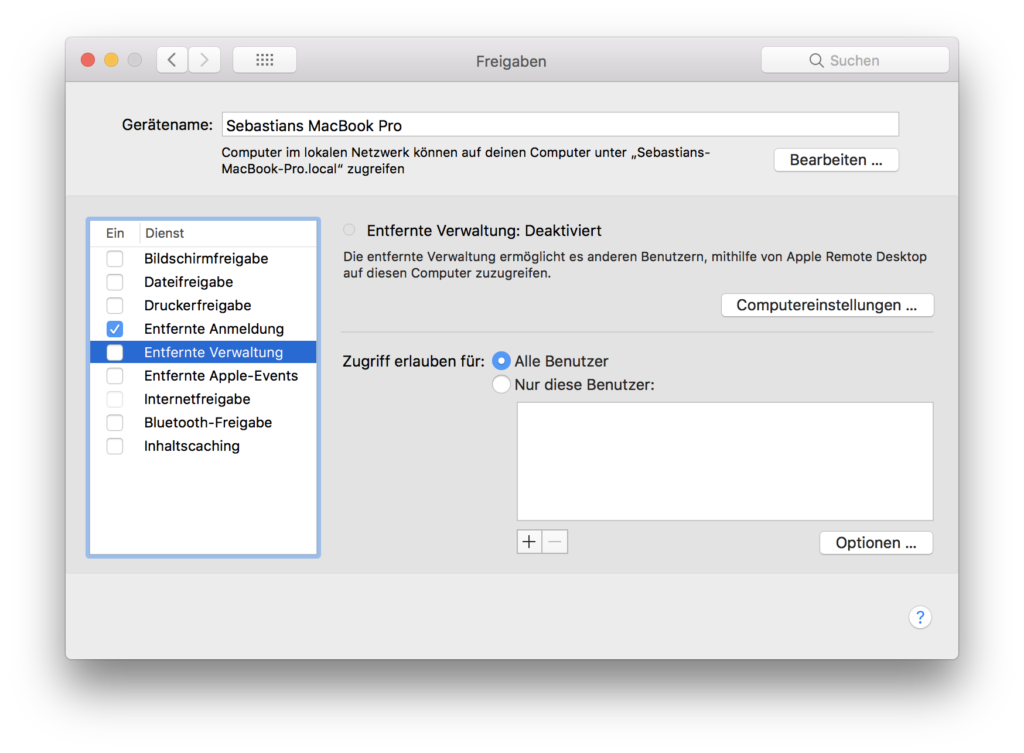Click into the Gerätename text field
1024x753 pixels.
pos(560,125)
